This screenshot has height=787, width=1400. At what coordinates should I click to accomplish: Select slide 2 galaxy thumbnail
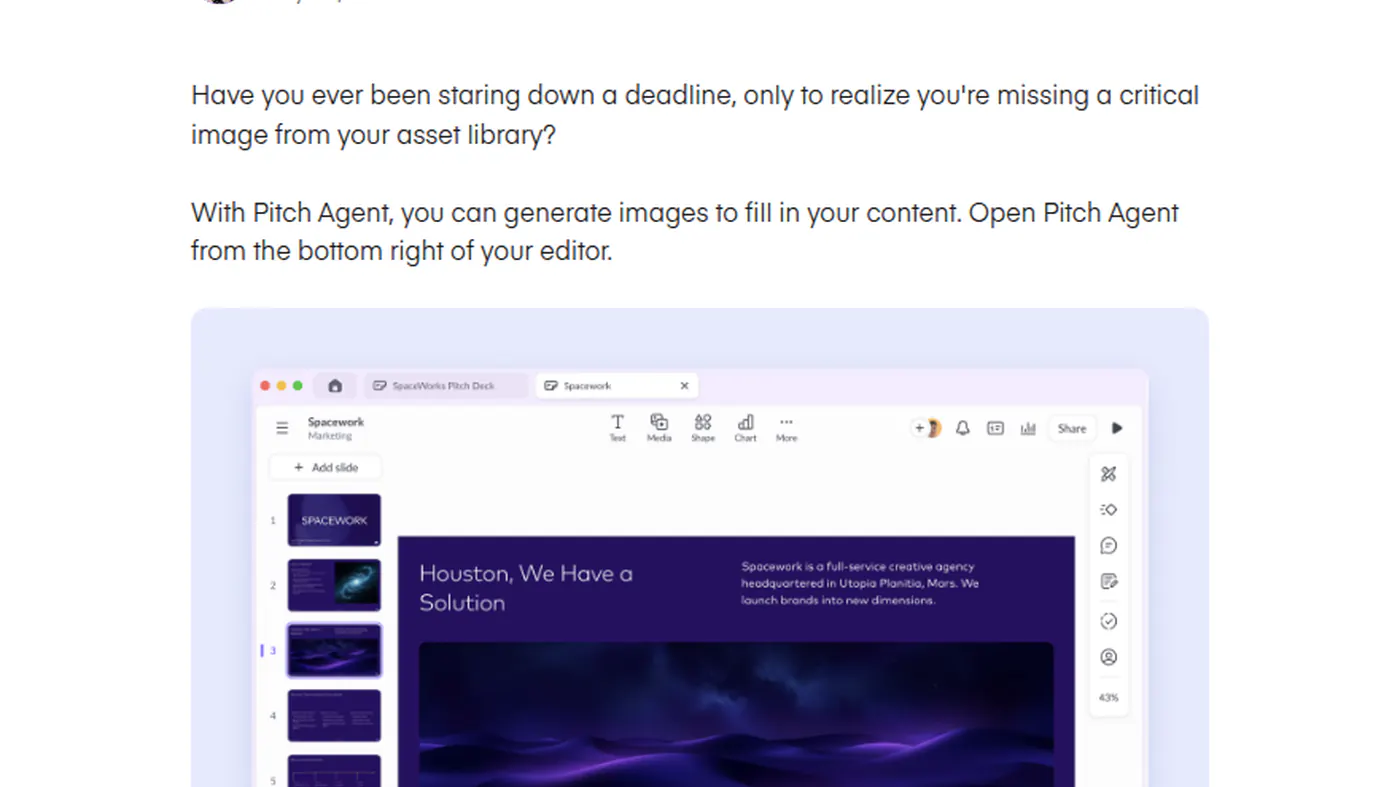pyautogui.click(x=334, y=585)
